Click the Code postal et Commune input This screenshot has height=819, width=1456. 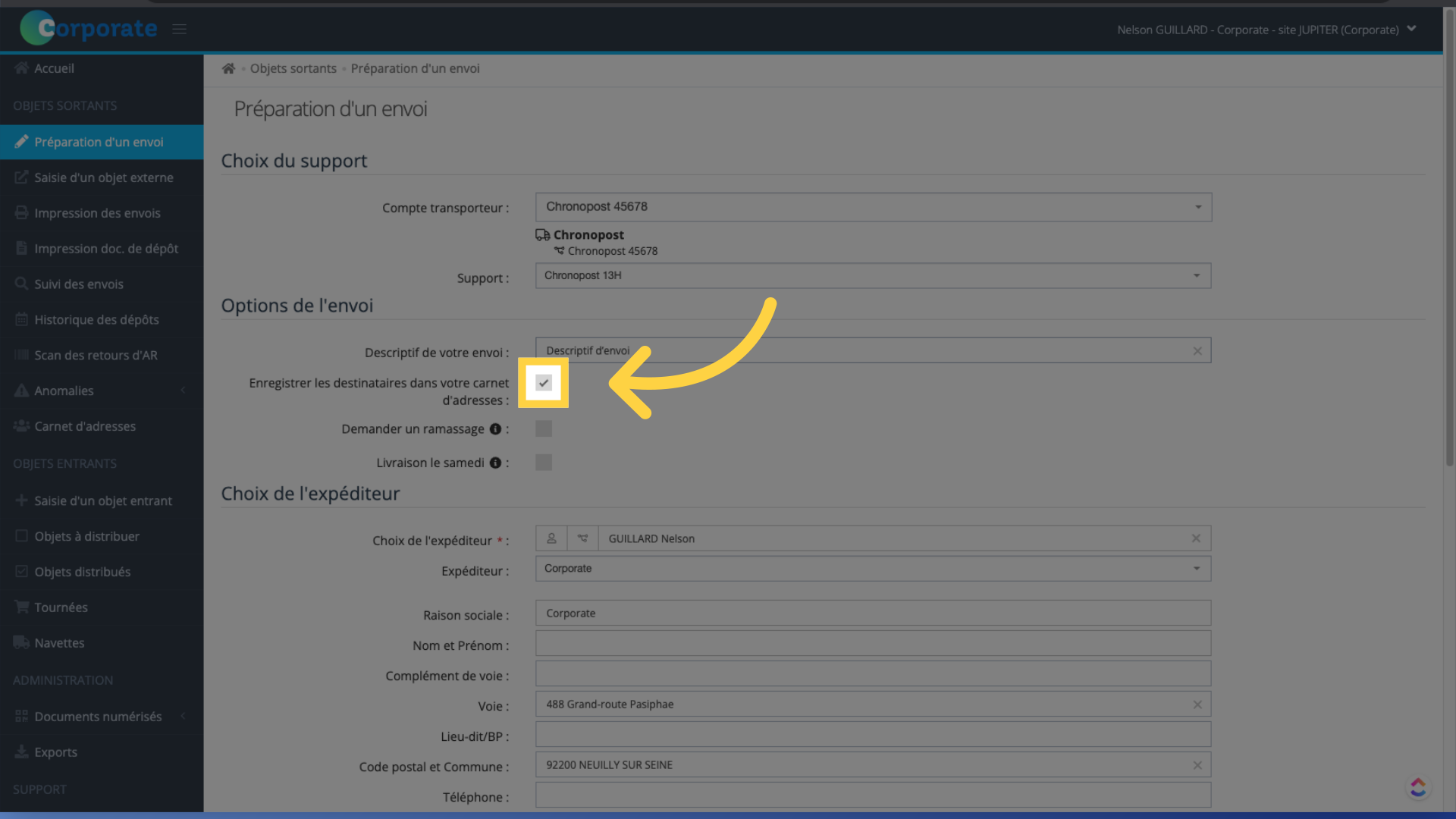874,764
